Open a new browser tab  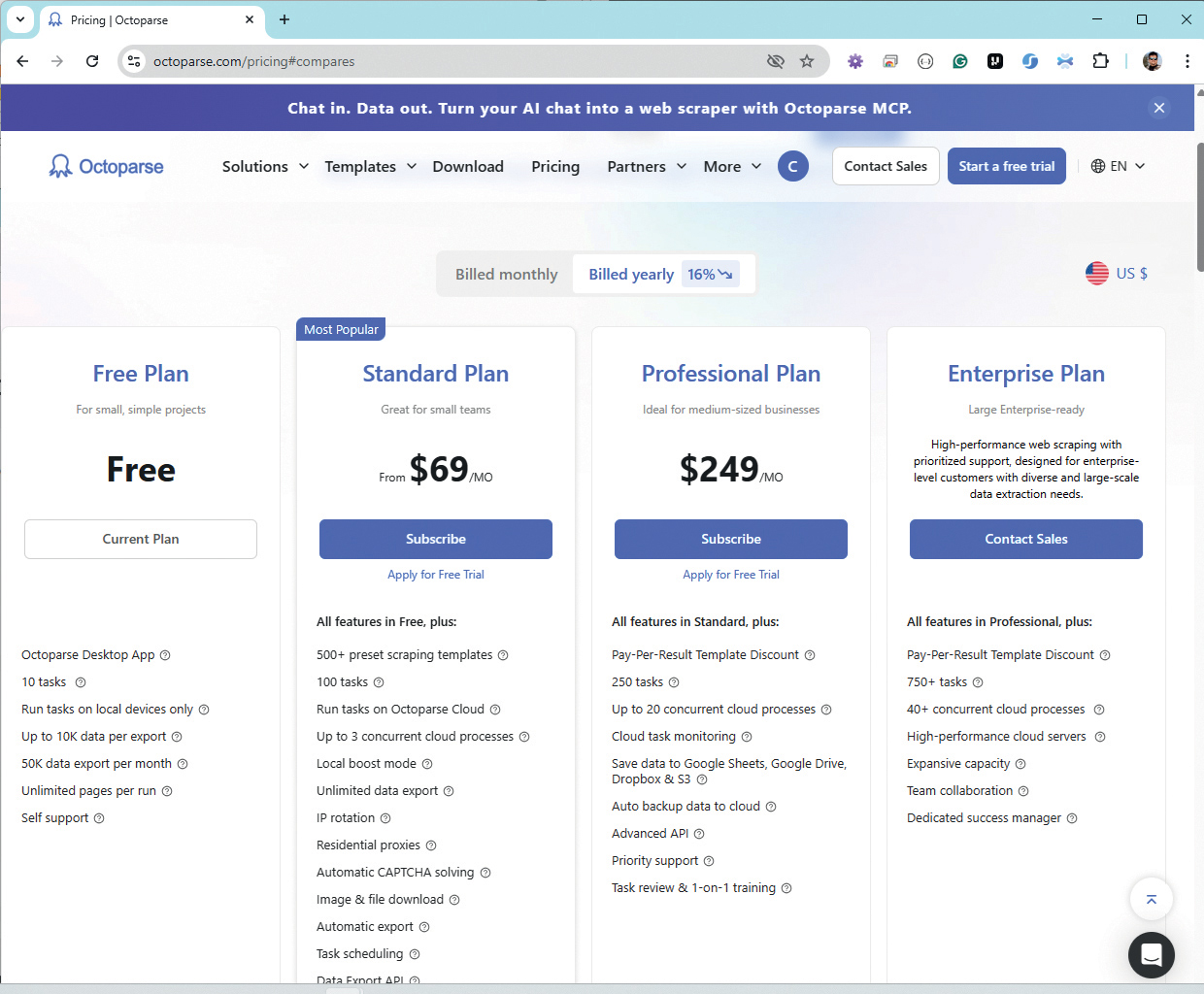[x=284, y=19]
